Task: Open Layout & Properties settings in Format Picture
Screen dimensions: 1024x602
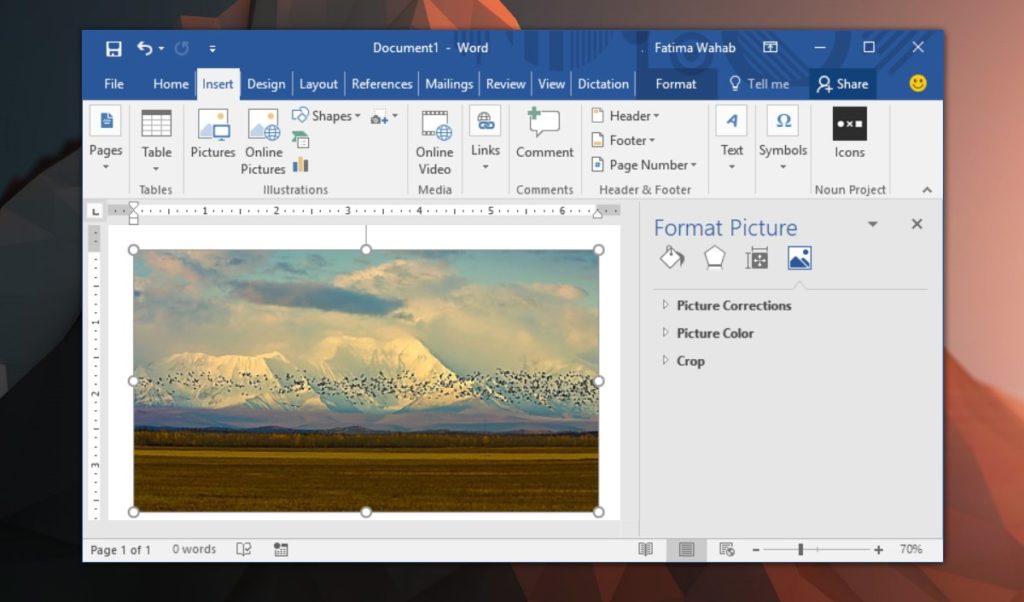Action: coord(757,257)
